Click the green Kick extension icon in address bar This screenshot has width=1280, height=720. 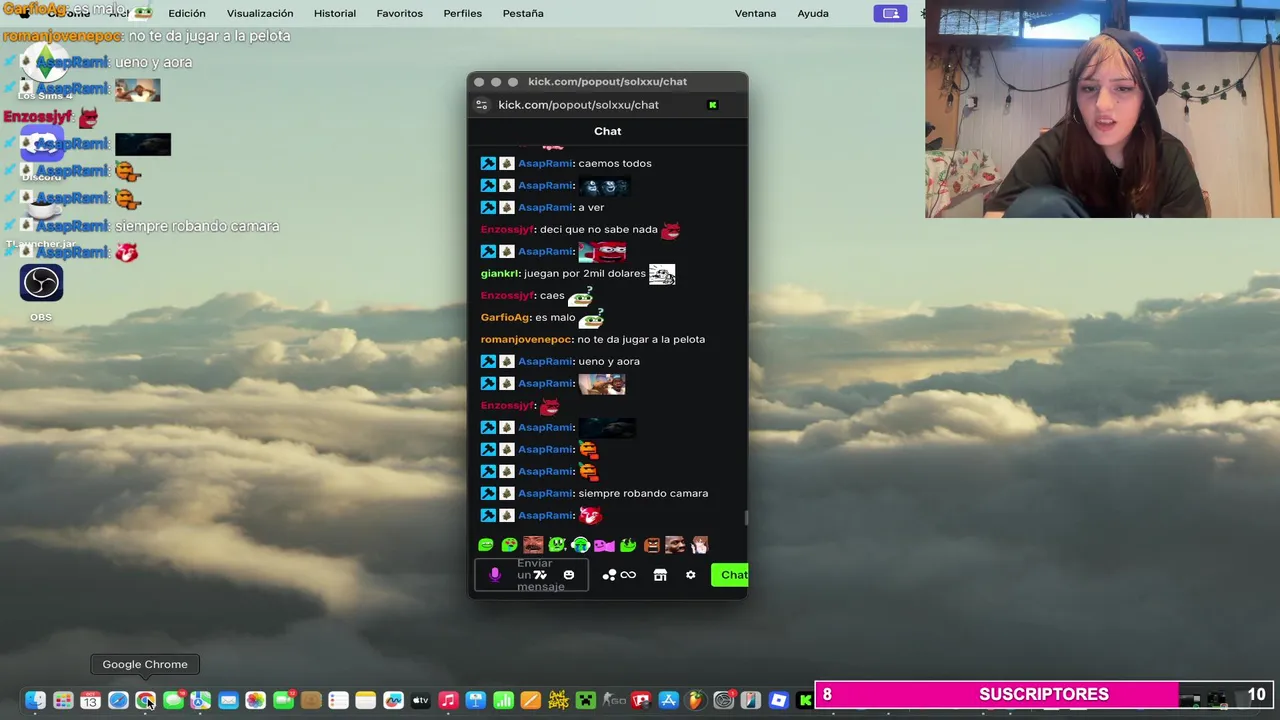[x=713, y=105]
